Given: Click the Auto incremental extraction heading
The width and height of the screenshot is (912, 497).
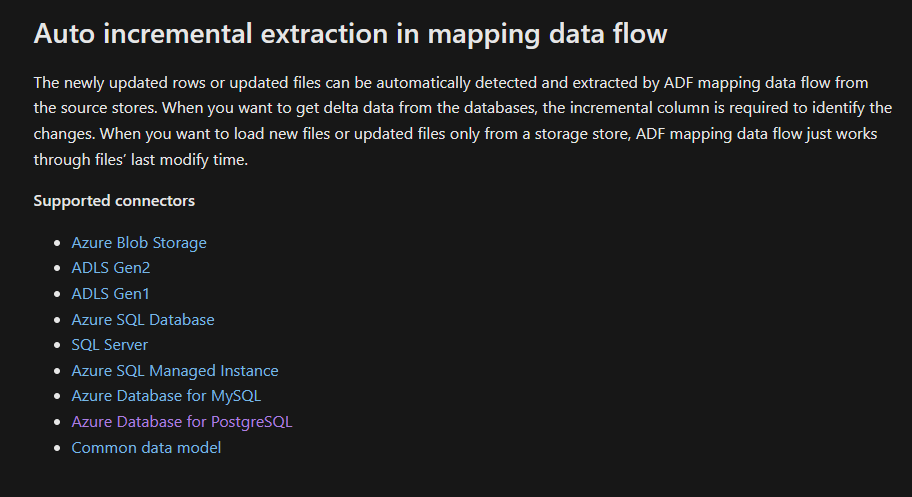Looking at the screenshot, I should point(350,34).
